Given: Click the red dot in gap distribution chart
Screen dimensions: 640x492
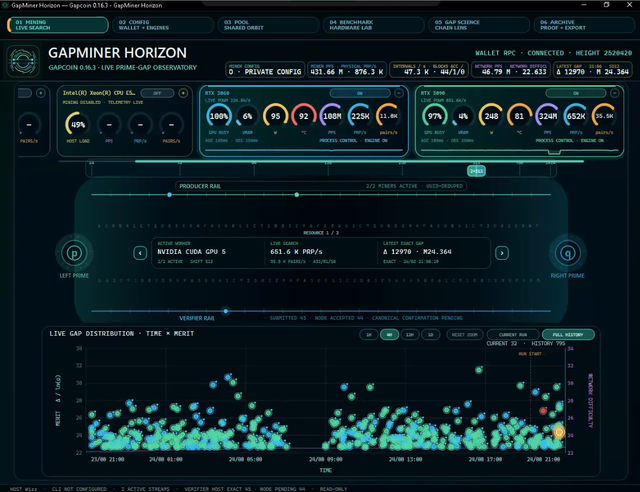Looking at the screenshot, I should [x=543, y=411].
